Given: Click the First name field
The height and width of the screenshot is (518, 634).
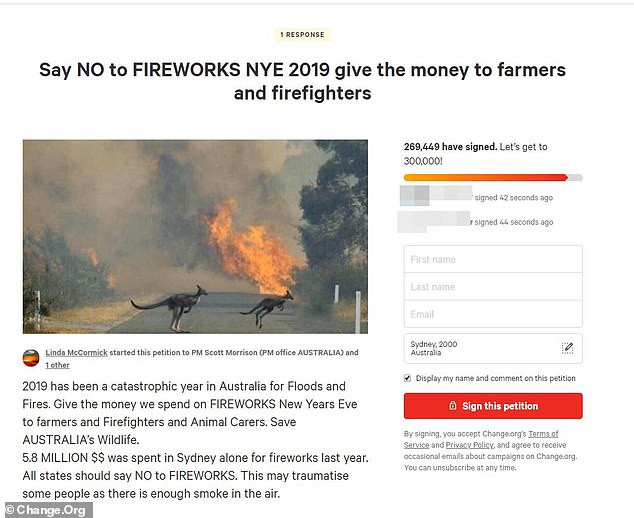Looking at the screenshot, I should click(493, 259).
